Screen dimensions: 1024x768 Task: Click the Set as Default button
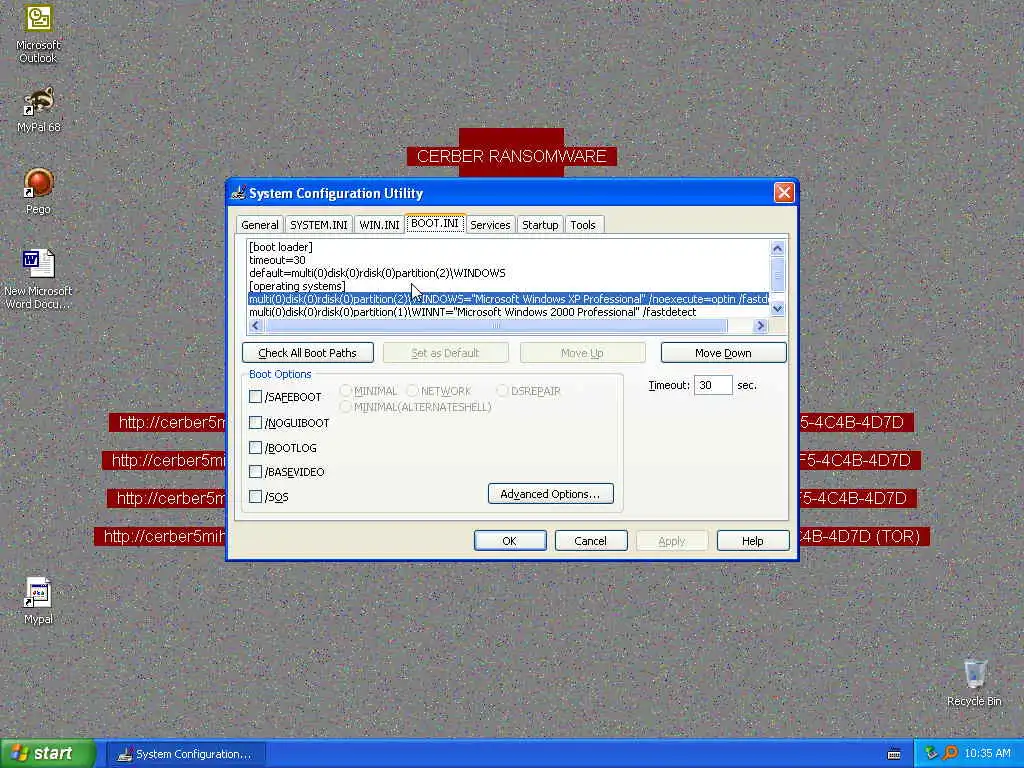[x=445, y=353]
